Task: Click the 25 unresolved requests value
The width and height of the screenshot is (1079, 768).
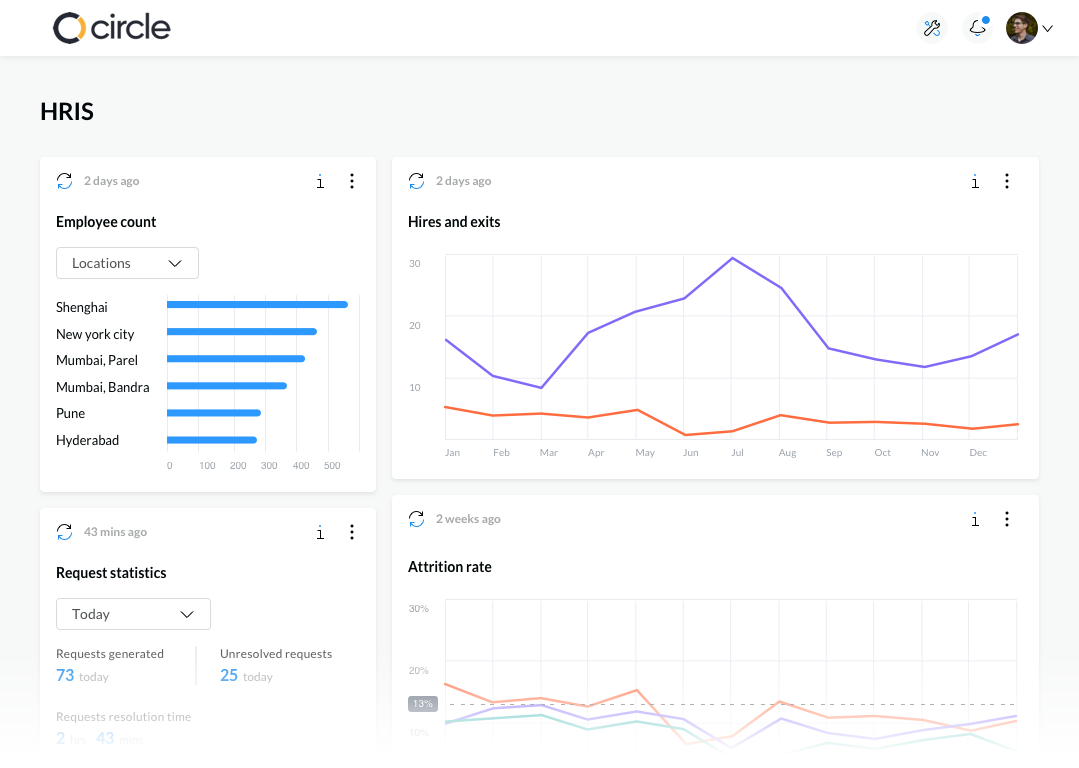Action: point(229,676)
